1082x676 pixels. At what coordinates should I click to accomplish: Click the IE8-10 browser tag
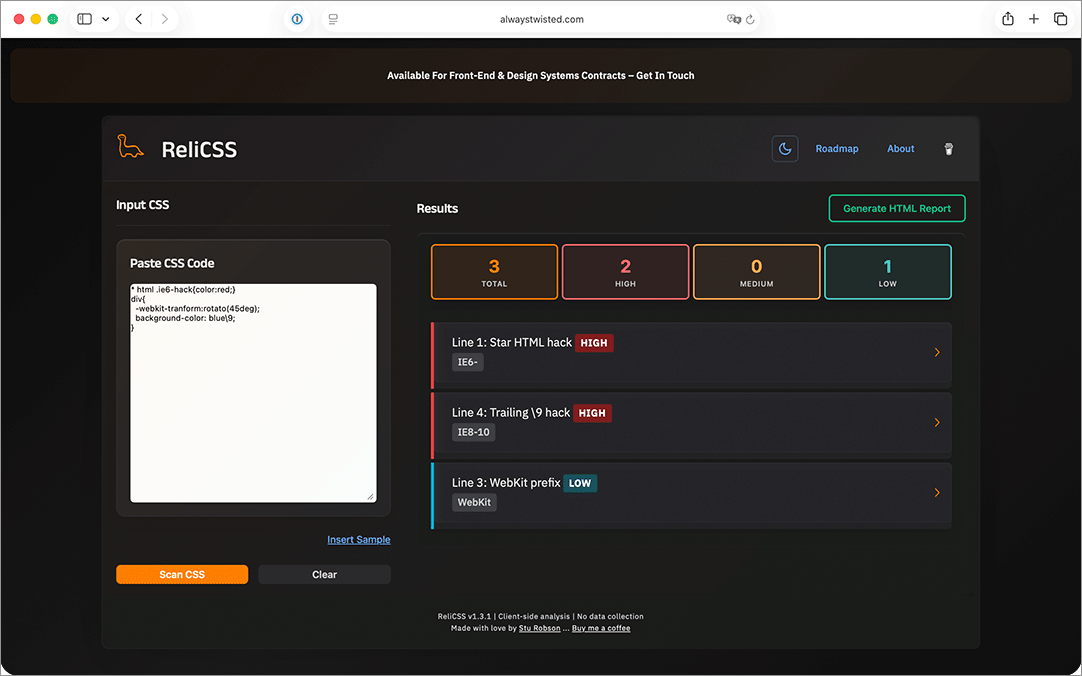click(473, 433)
